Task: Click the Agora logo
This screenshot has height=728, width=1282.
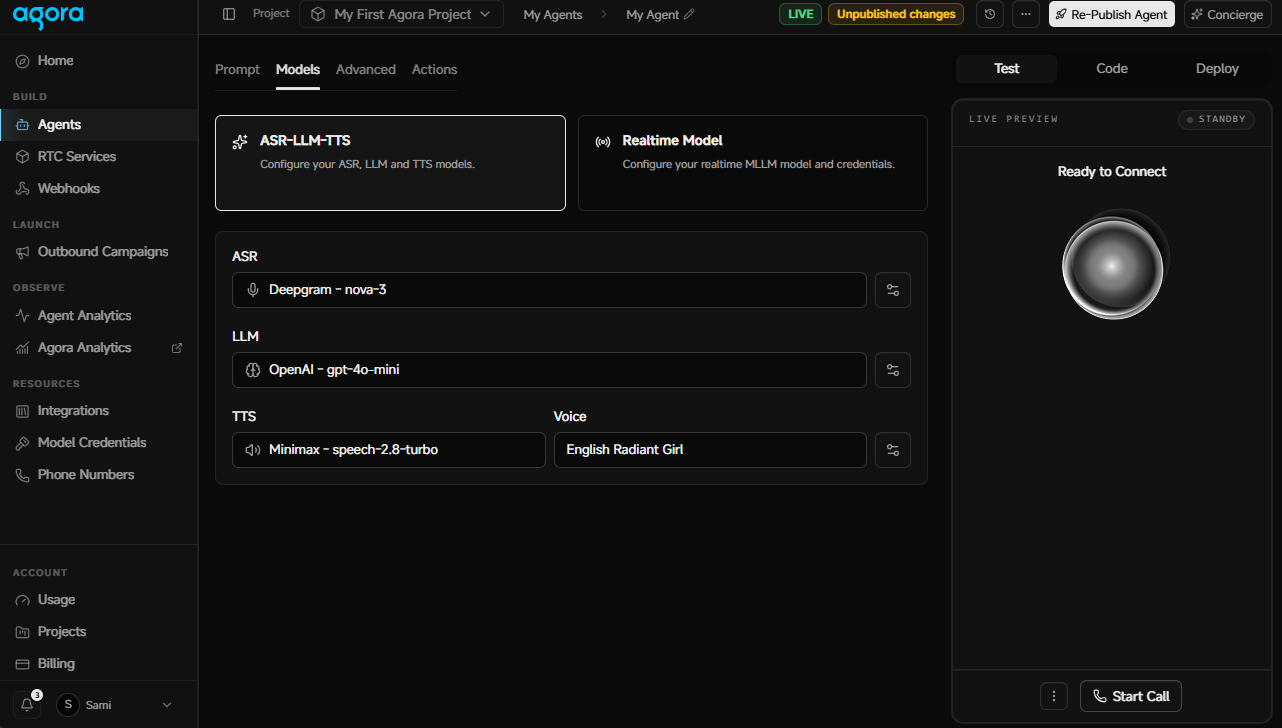Action: coord(49,16)
